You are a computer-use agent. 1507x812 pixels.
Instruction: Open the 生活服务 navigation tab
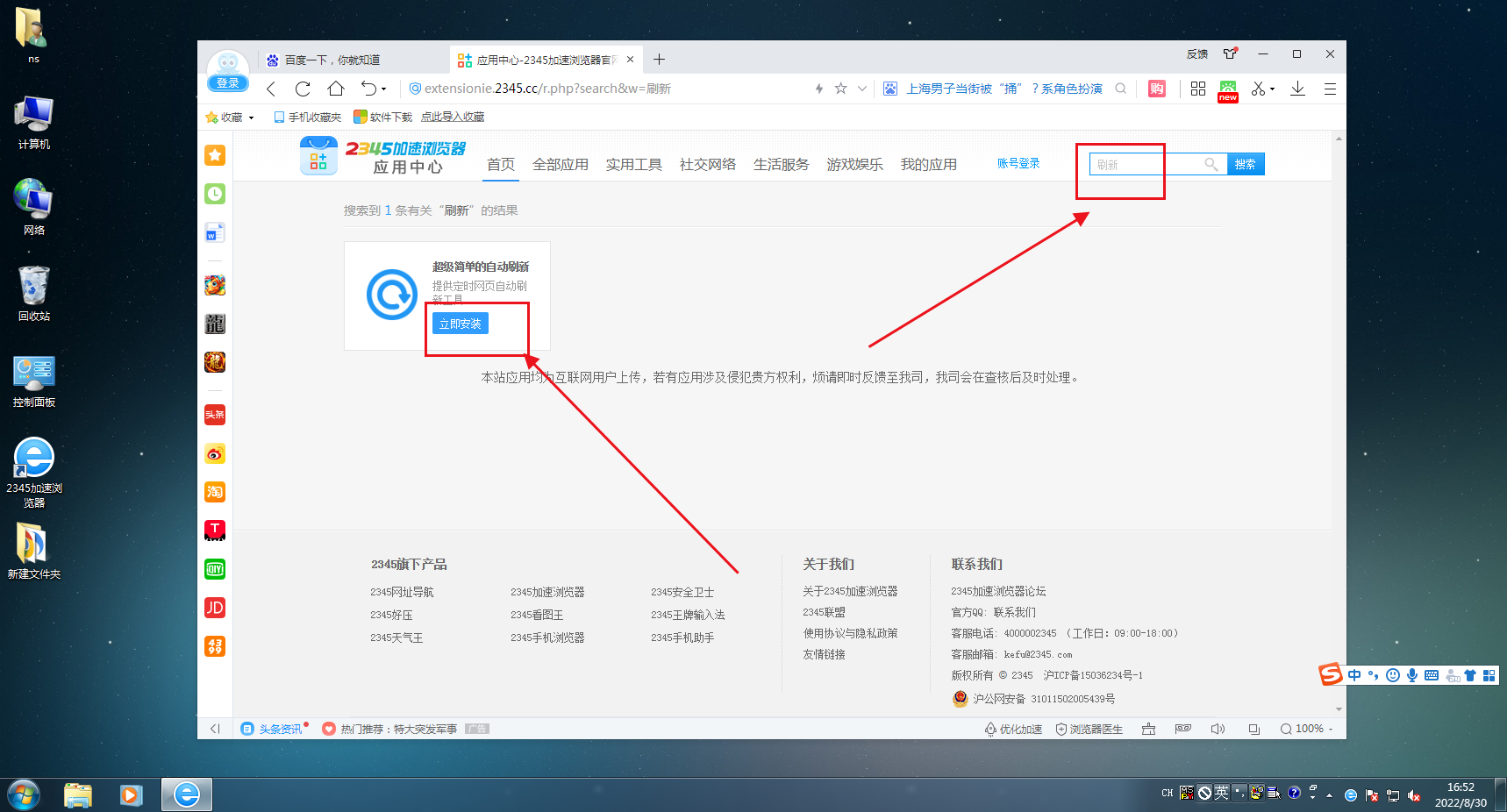click(x=782, y=164)
